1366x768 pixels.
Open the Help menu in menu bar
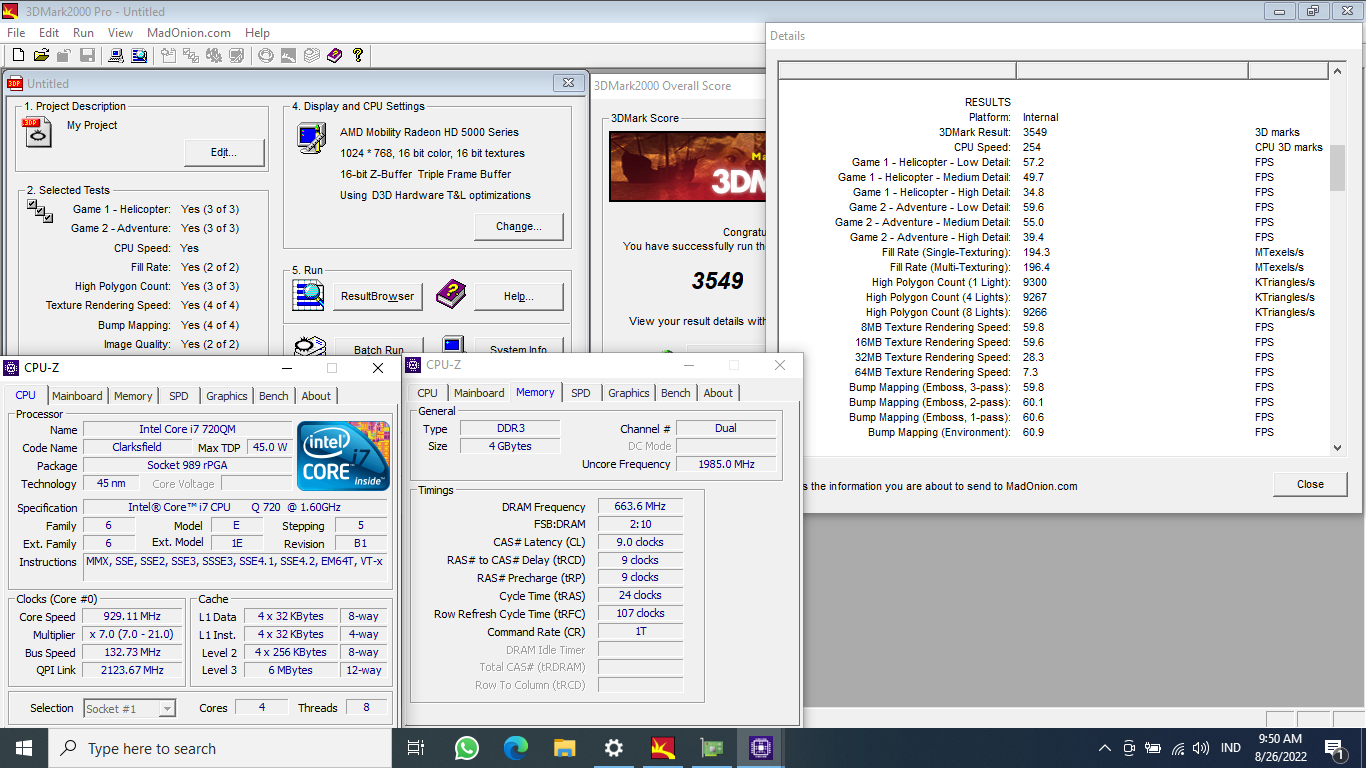258,32
